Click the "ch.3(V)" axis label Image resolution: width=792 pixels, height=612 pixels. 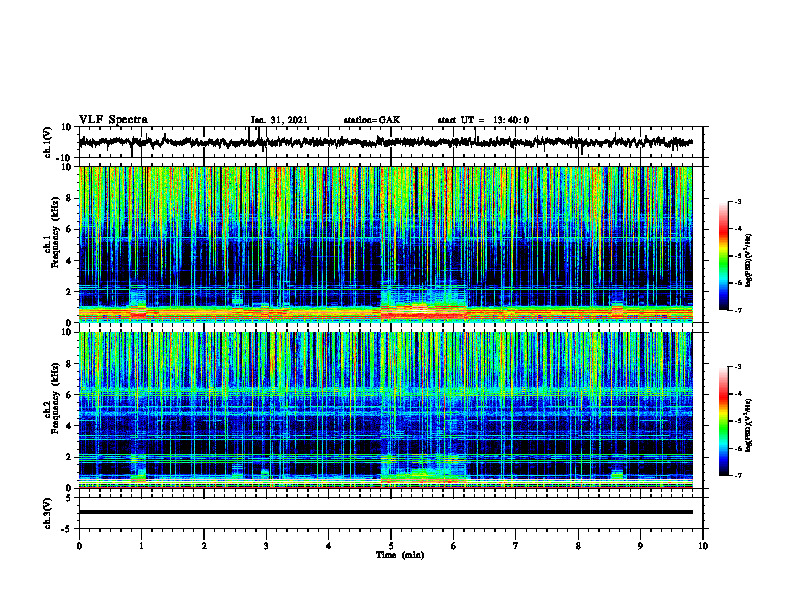48,514
